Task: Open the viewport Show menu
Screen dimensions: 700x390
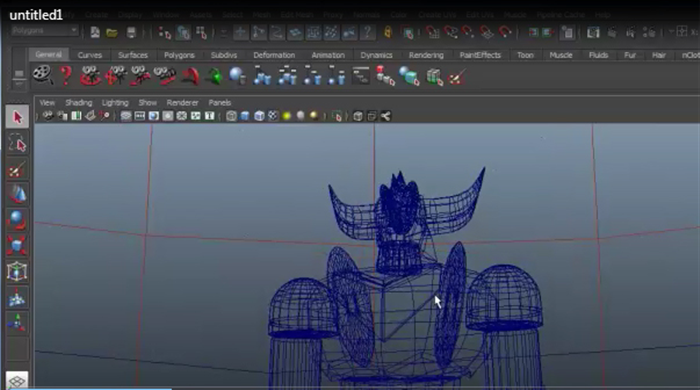Action: [147, 103]
